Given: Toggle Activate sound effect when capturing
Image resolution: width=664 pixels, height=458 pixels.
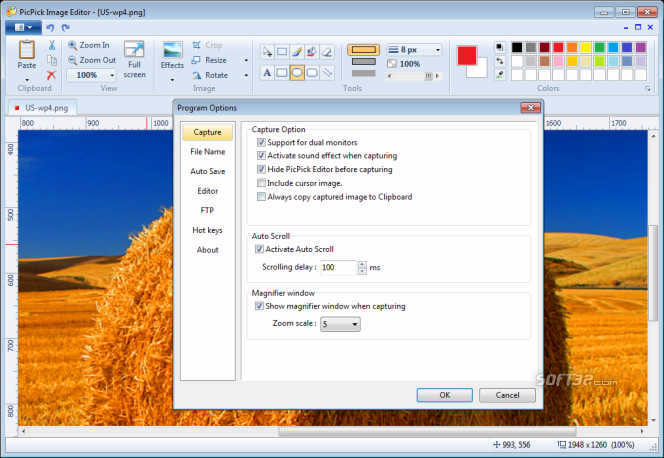Looking at the screenshot, I should click(261, 156).
